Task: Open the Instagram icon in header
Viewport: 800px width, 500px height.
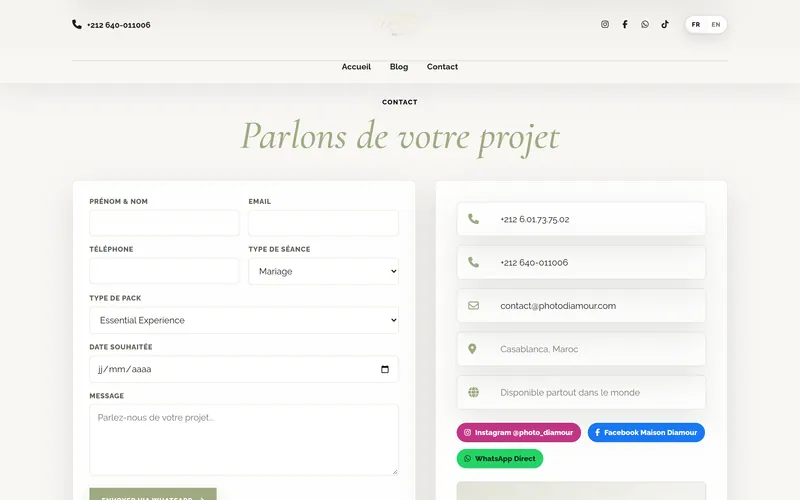Action: click(605, 24)
